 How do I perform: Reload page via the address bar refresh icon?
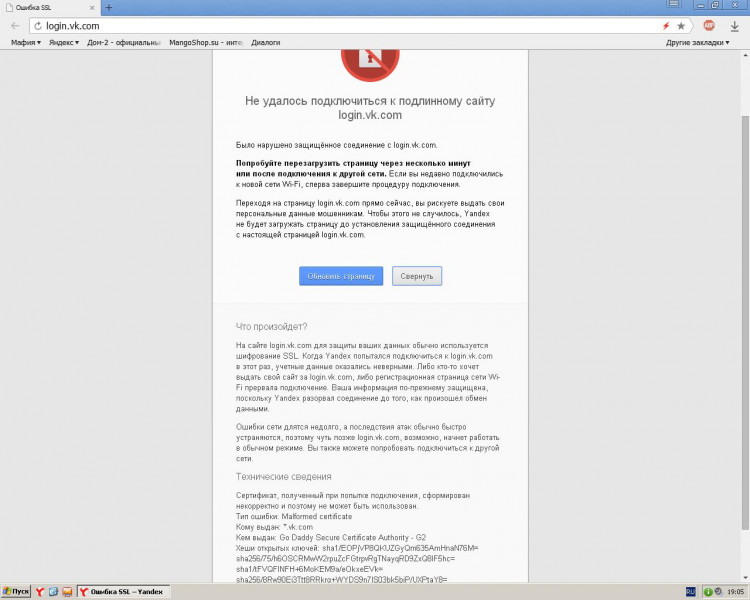pos(38,26)
